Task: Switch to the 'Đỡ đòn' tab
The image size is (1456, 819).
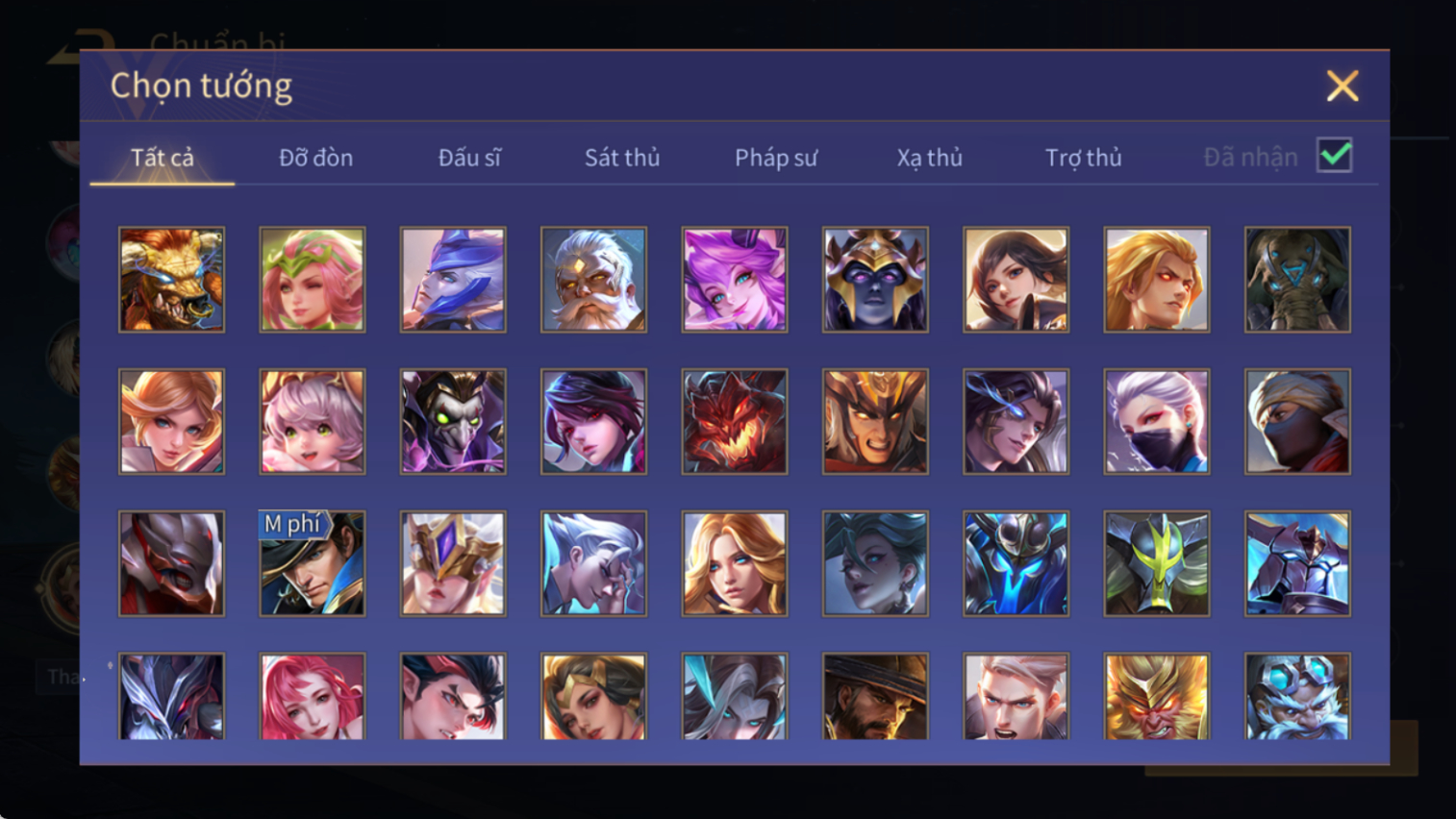Action: (x=315, y=158)
